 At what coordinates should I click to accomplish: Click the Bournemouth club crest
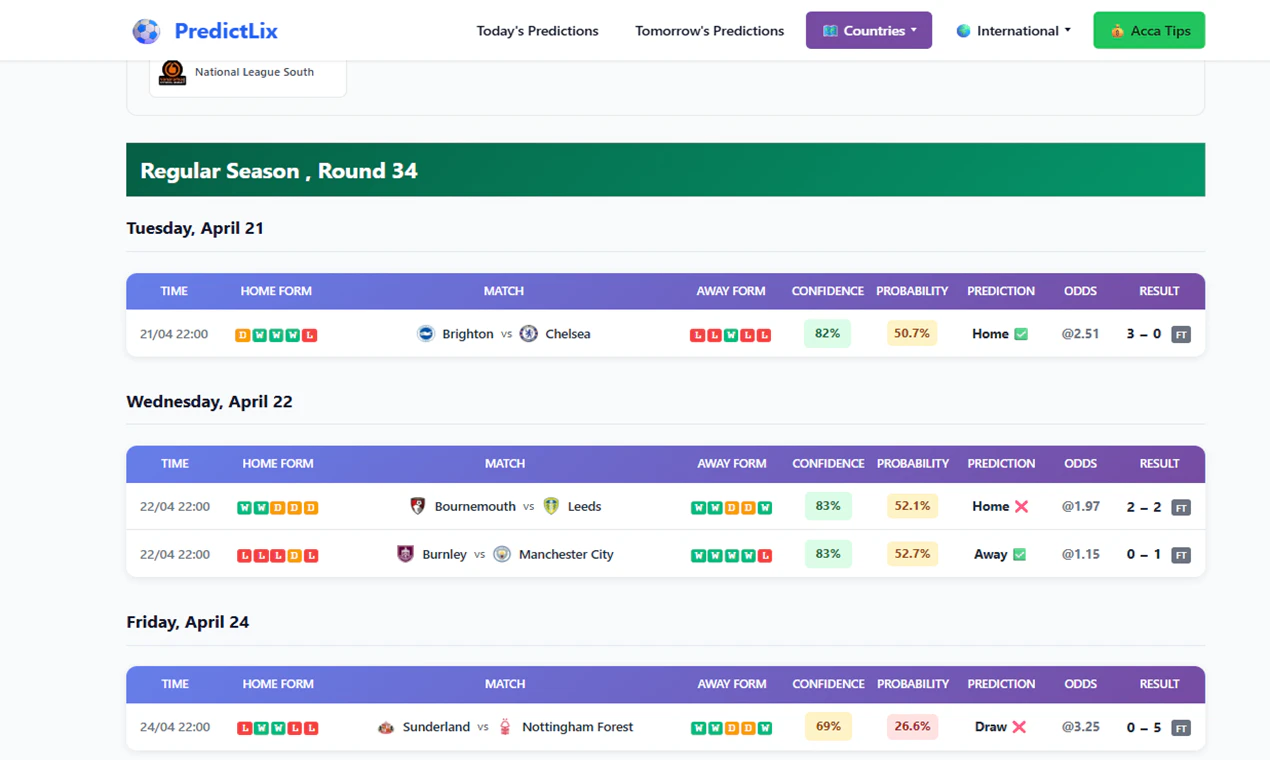pos(418,506)
